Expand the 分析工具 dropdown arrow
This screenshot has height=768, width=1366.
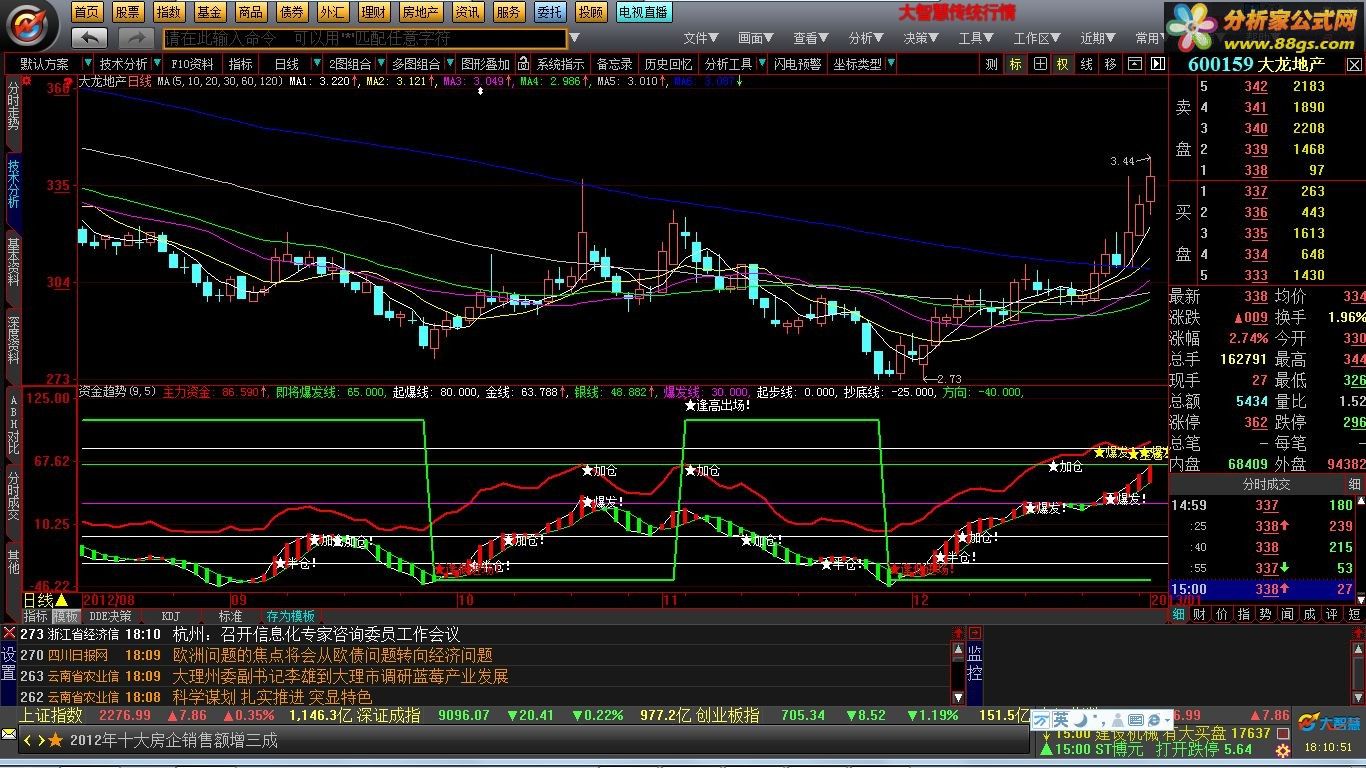click(x=761, y=64)
